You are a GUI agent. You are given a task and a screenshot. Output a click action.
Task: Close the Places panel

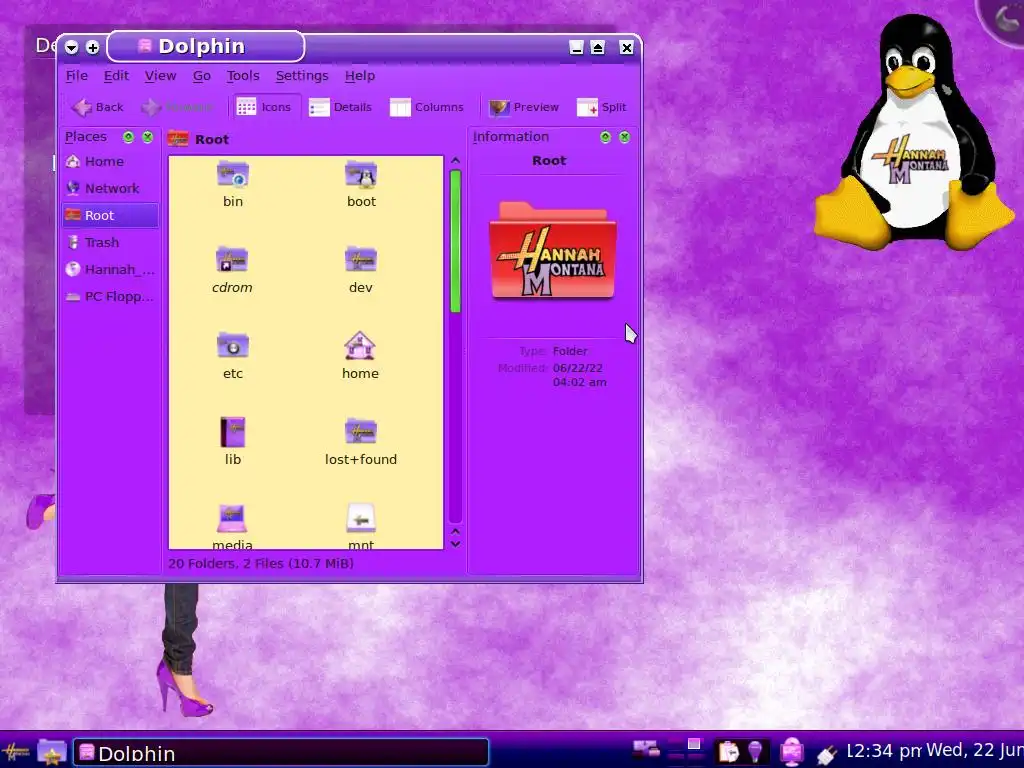pos(148,137)
